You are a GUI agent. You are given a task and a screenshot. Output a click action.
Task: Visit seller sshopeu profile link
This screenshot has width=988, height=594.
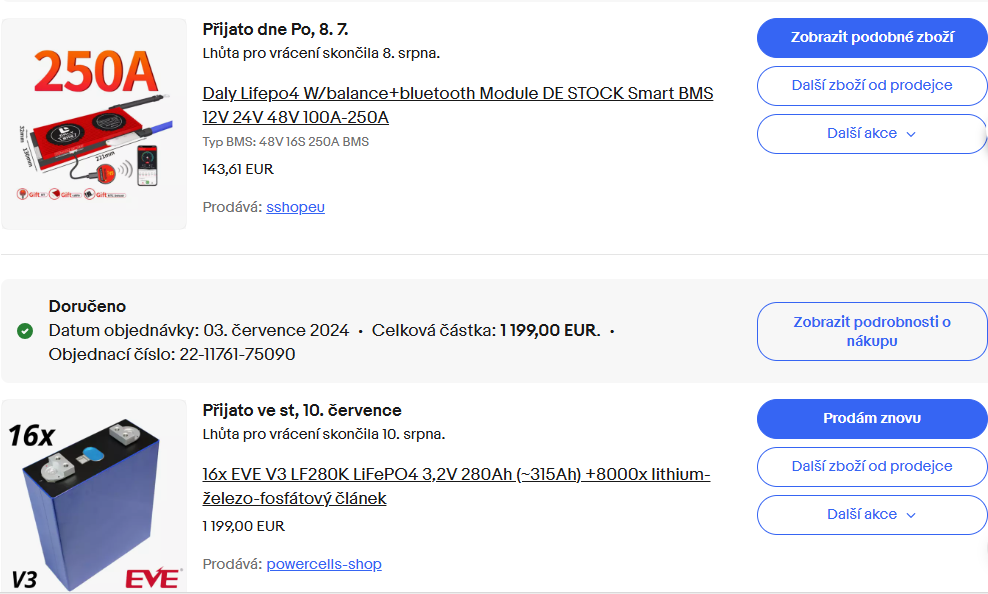tap(295, 207)
